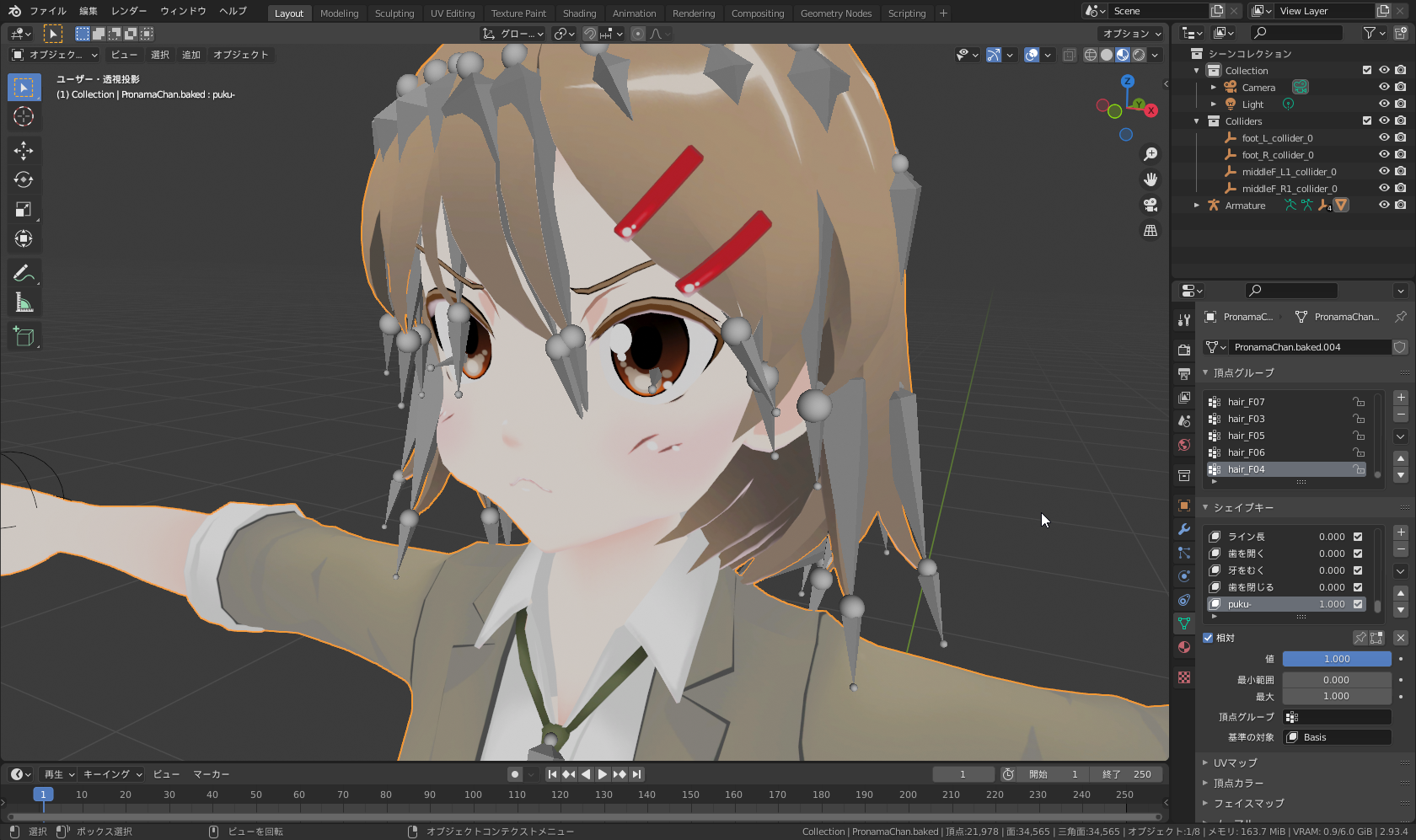
Task: Click the 最大 range field
Action: 1337,696
